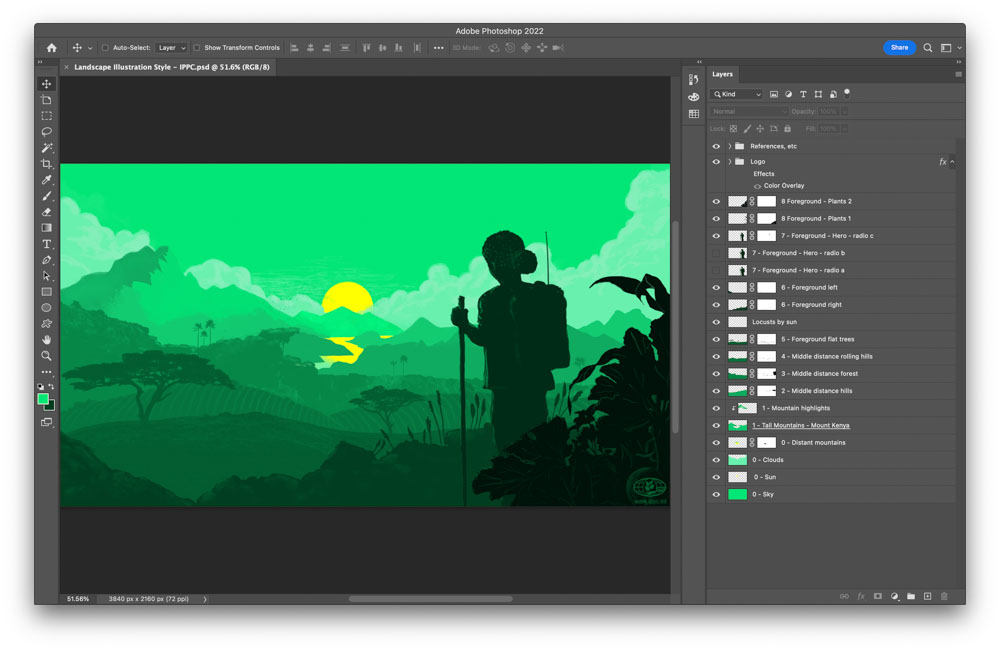
Task: Open the Kind filter dropdown
Action: click(736, 94)
